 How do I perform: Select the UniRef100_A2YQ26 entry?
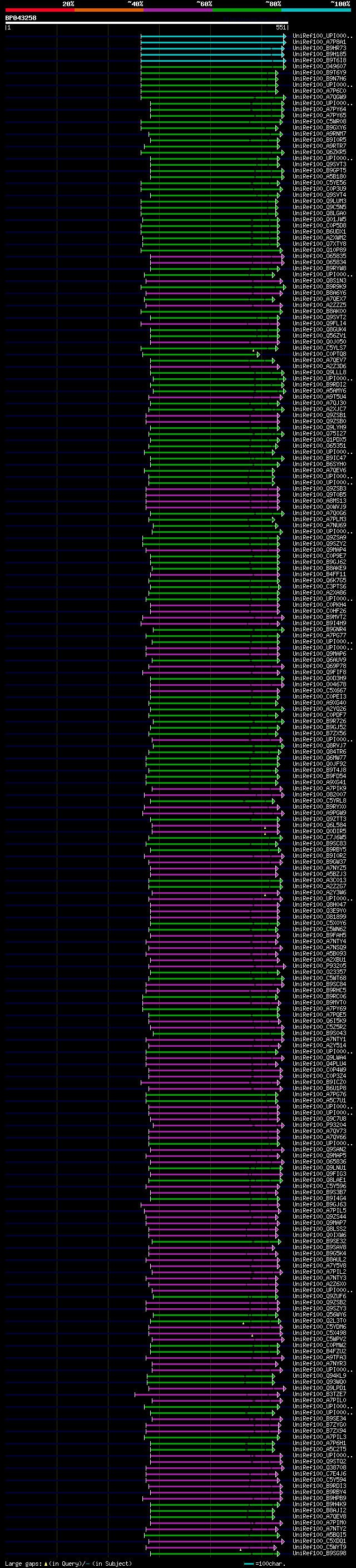319,709
